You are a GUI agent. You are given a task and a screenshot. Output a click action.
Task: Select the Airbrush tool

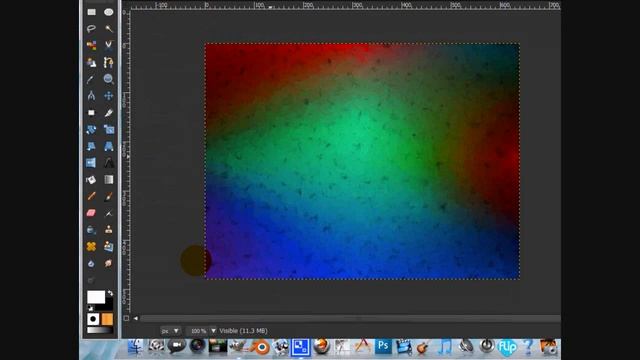tap(109, 213)
